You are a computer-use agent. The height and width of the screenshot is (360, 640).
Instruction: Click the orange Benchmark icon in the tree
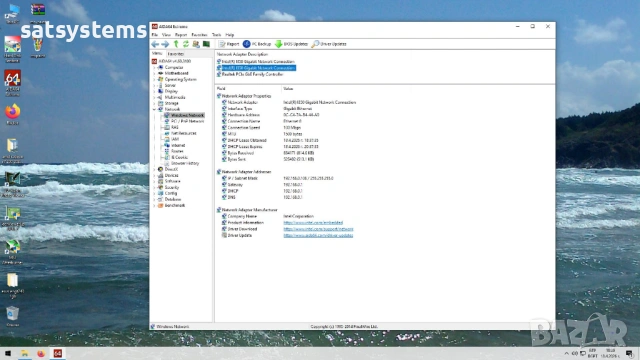click(x=160, y=205)
